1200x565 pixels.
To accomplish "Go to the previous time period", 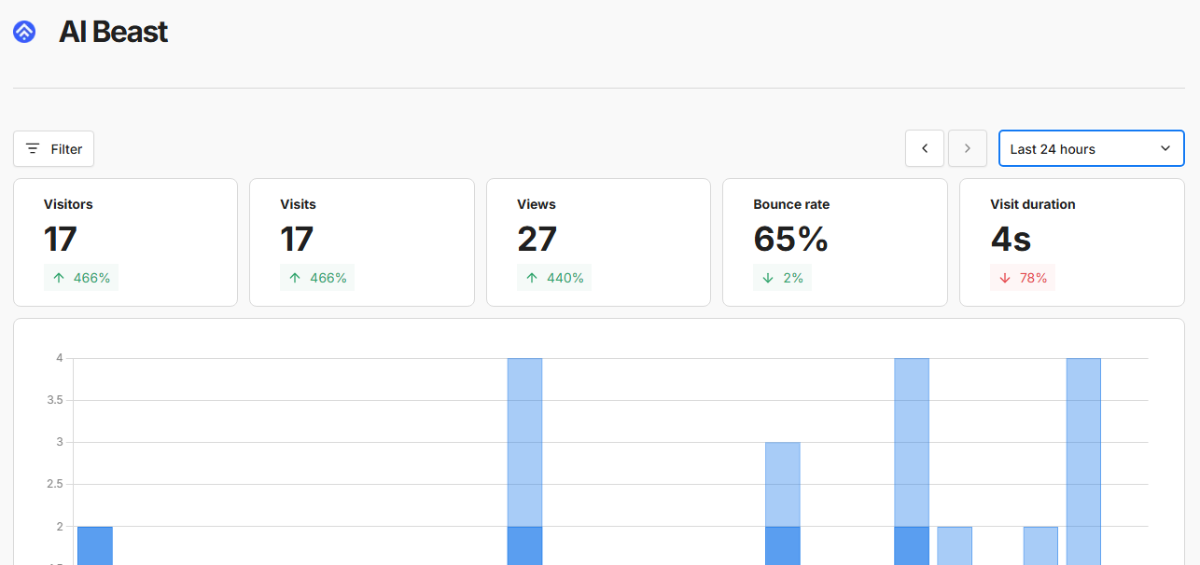I will (924, 149).
